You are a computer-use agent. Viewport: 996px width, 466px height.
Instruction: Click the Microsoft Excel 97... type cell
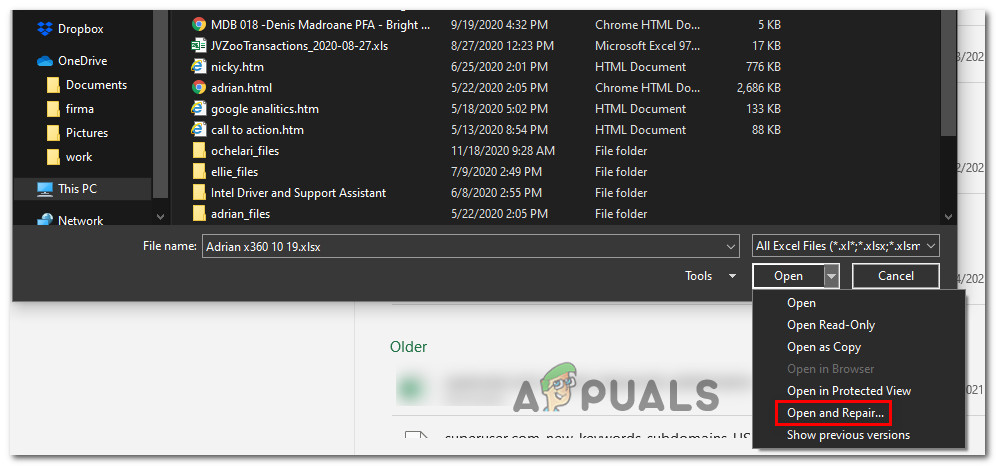(648, 46)
